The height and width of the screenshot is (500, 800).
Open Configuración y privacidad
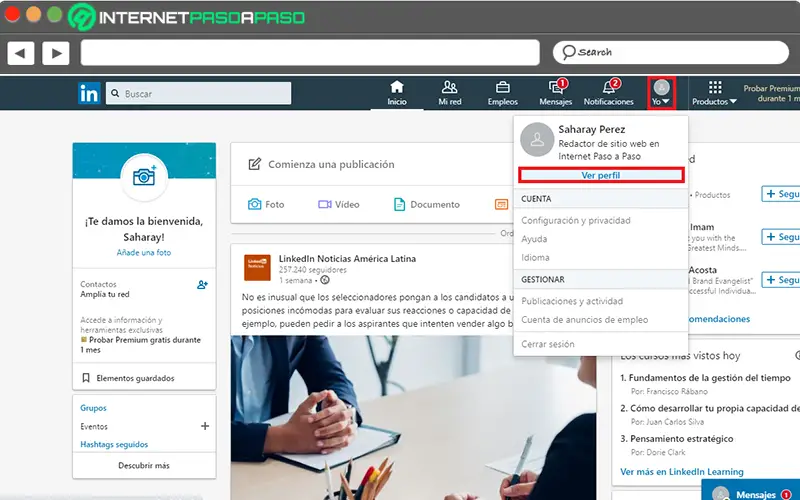pos(576,220)
